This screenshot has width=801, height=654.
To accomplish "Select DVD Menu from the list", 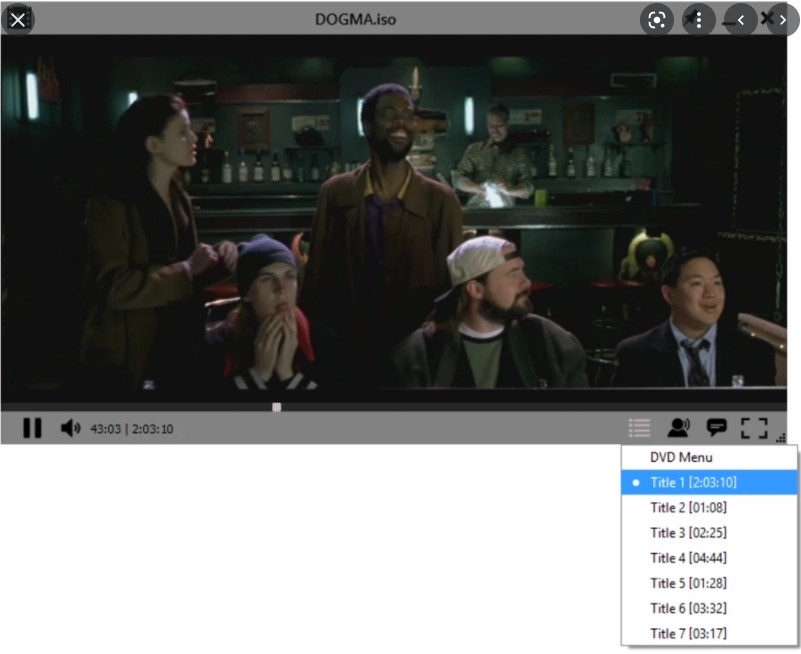I will tap(709, 457).
